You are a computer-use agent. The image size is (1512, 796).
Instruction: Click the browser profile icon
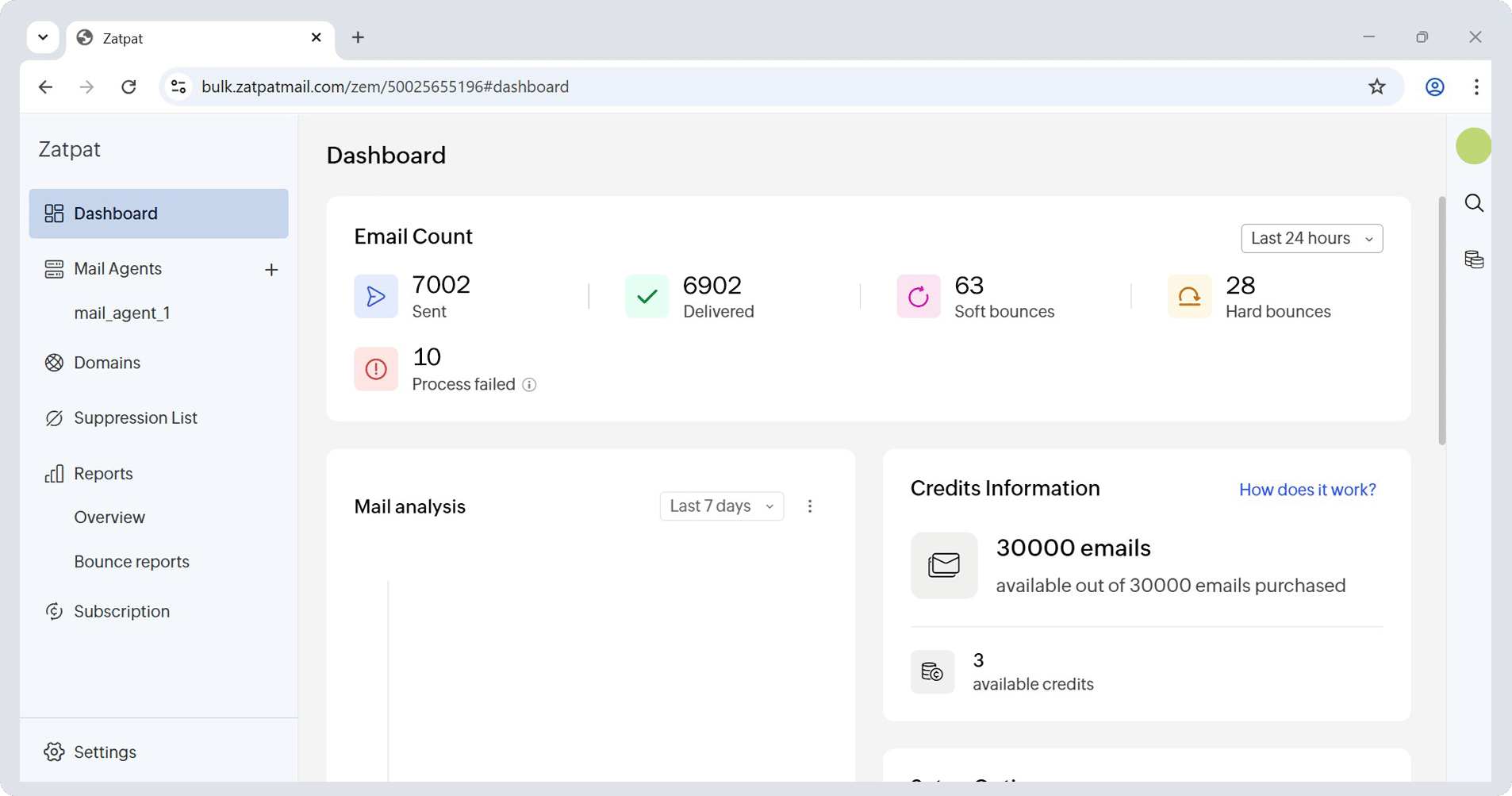[1434, 87]
